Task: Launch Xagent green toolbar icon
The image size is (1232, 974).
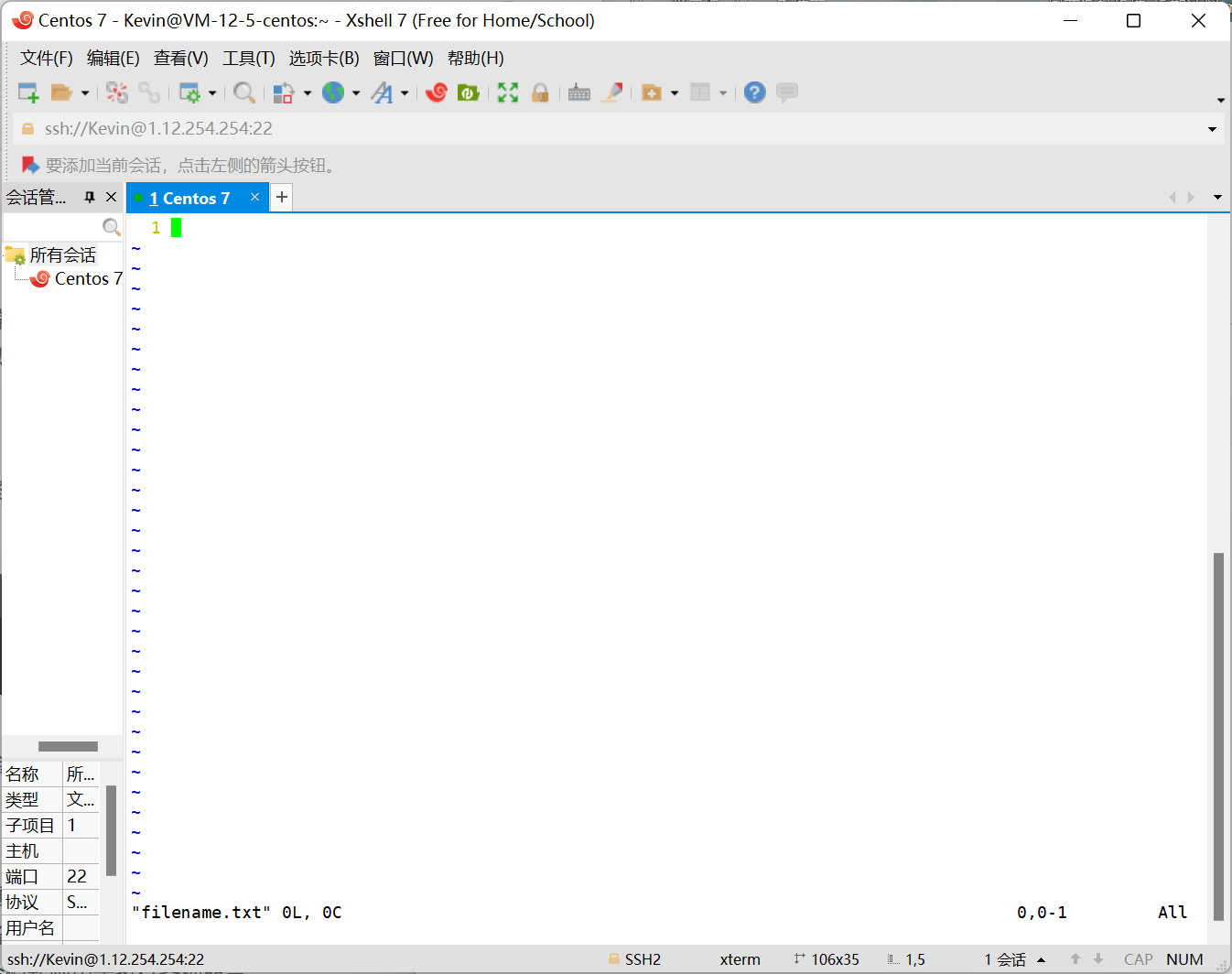Action: (x=469, y=92)
